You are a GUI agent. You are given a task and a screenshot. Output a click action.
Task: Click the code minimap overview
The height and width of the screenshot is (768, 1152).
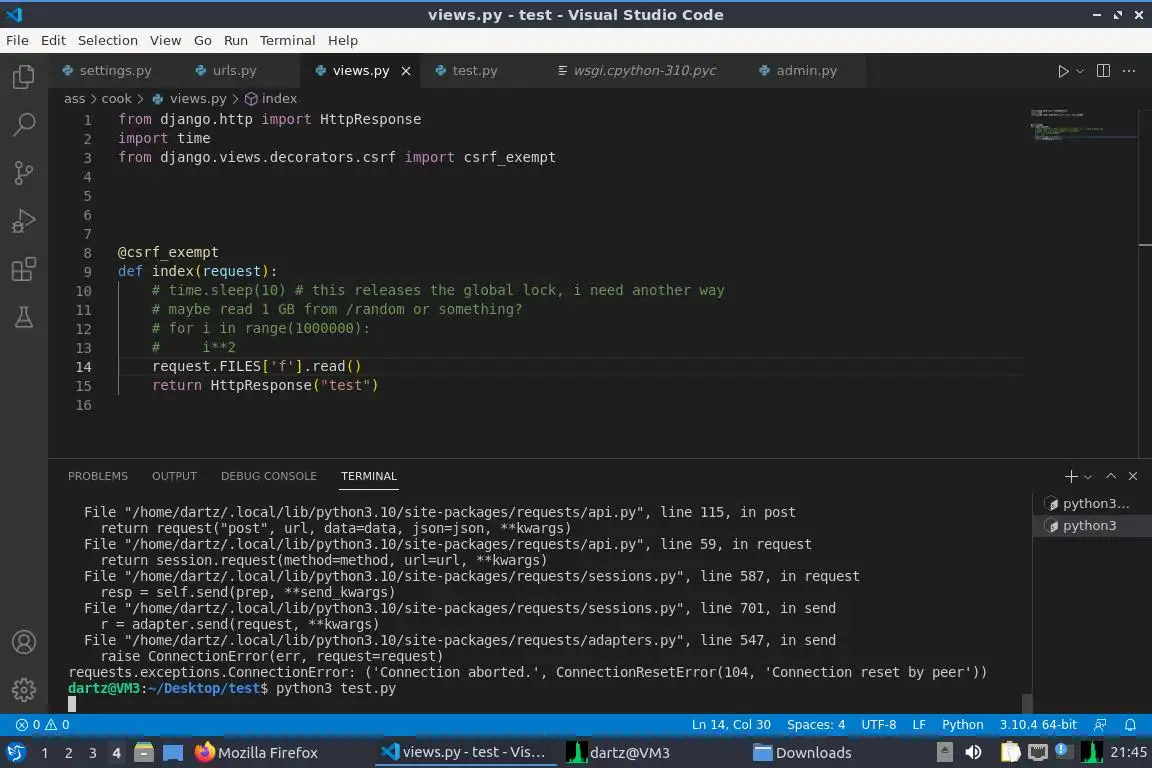[x=1083, y=125]
